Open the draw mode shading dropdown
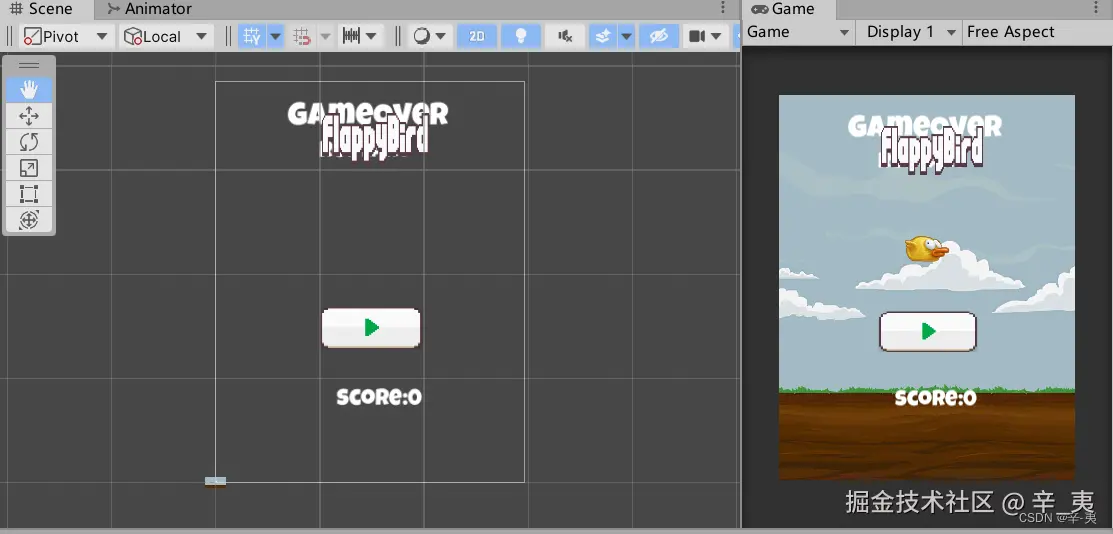Screen dimensions: 1113x534 pos(430,36)
